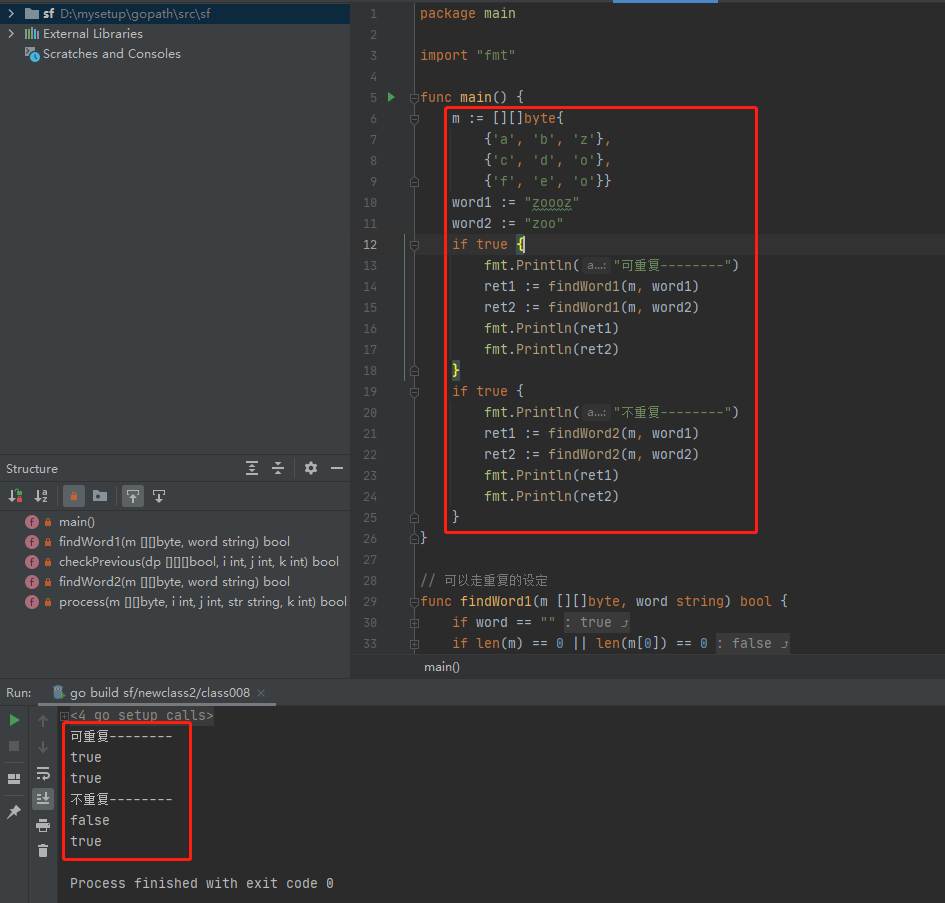
Task: Select checkPrevious in Structure list
Action: point(199,562)
